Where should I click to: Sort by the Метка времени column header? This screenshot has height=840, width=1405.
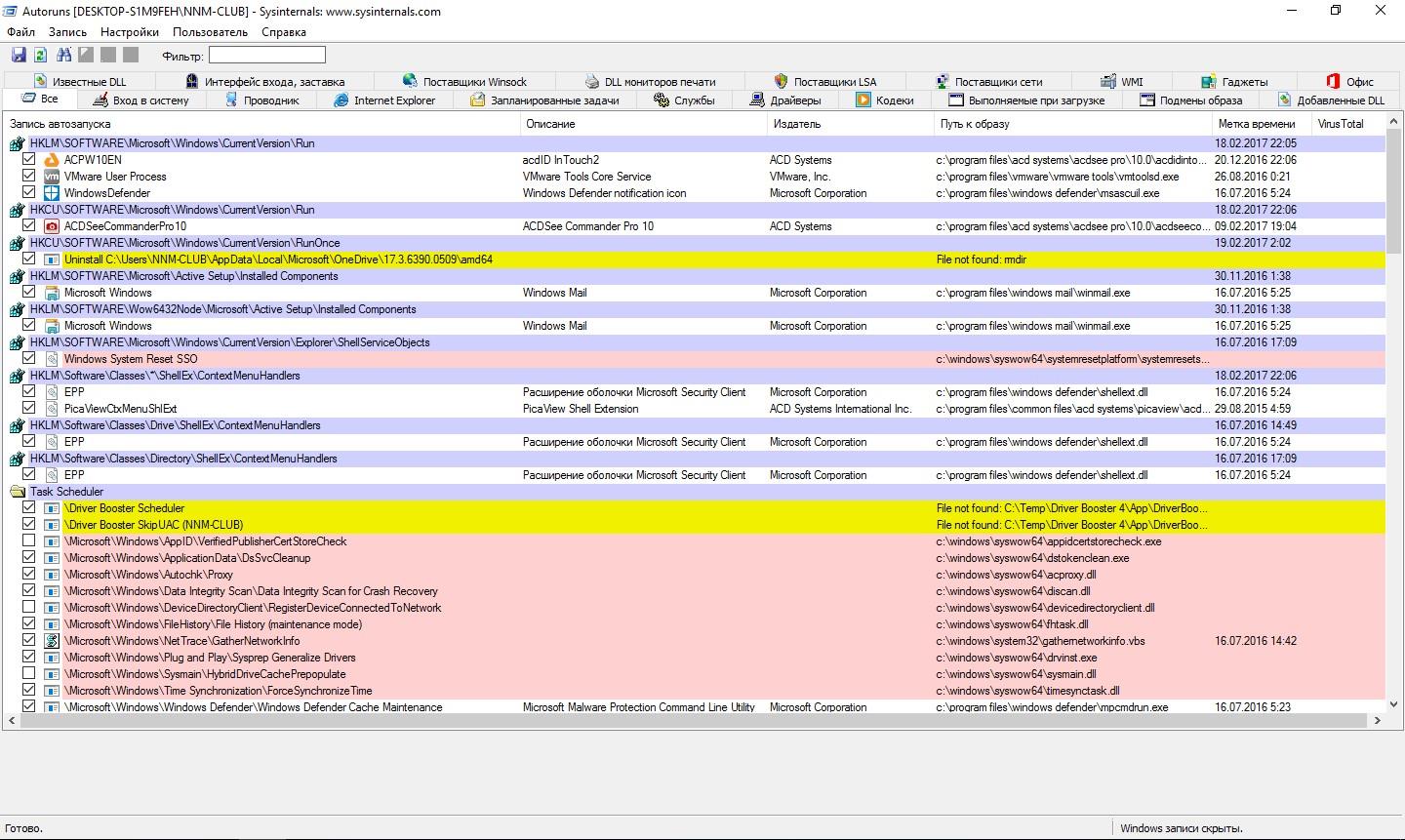tap(1256, 124)
